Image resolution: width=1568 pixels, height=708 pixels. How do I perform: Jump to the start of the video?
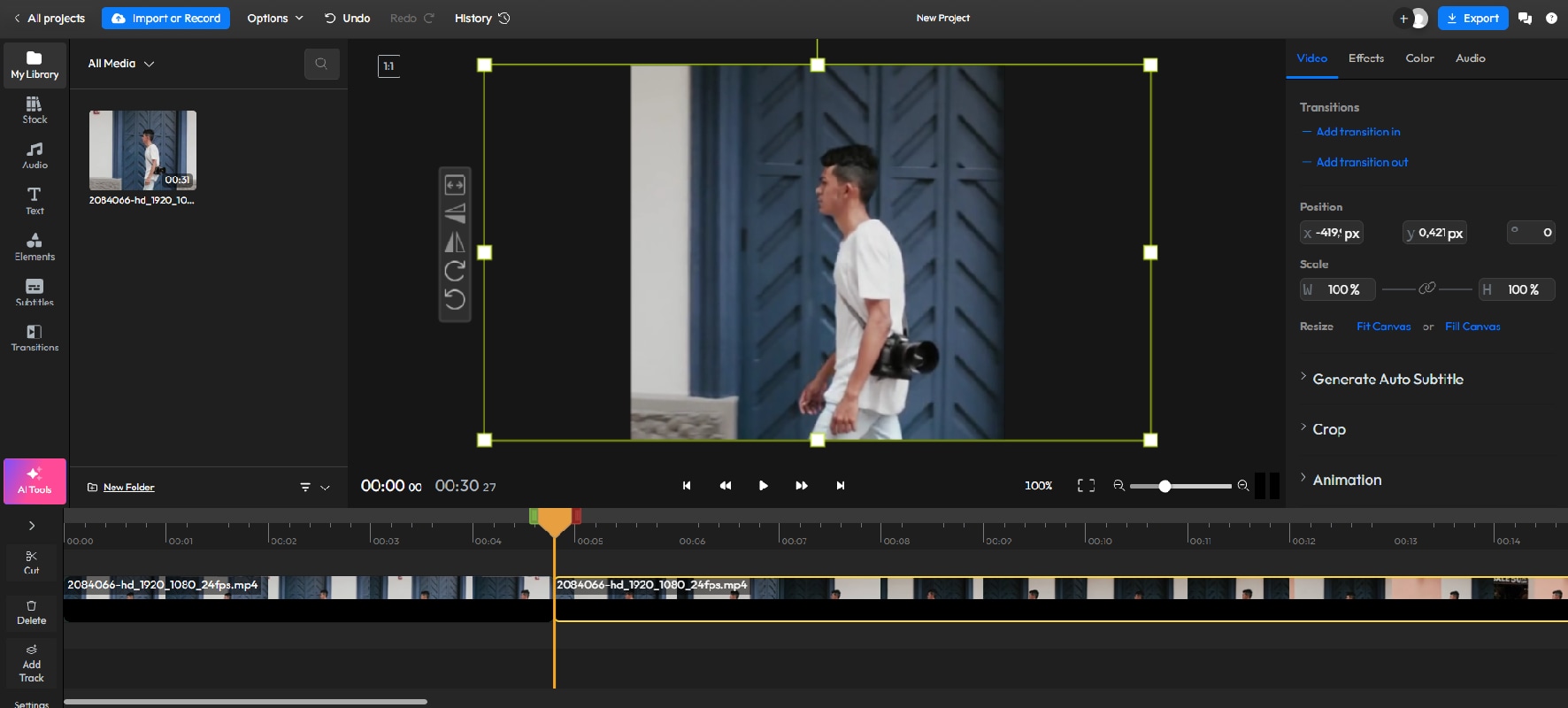point(687,486)
